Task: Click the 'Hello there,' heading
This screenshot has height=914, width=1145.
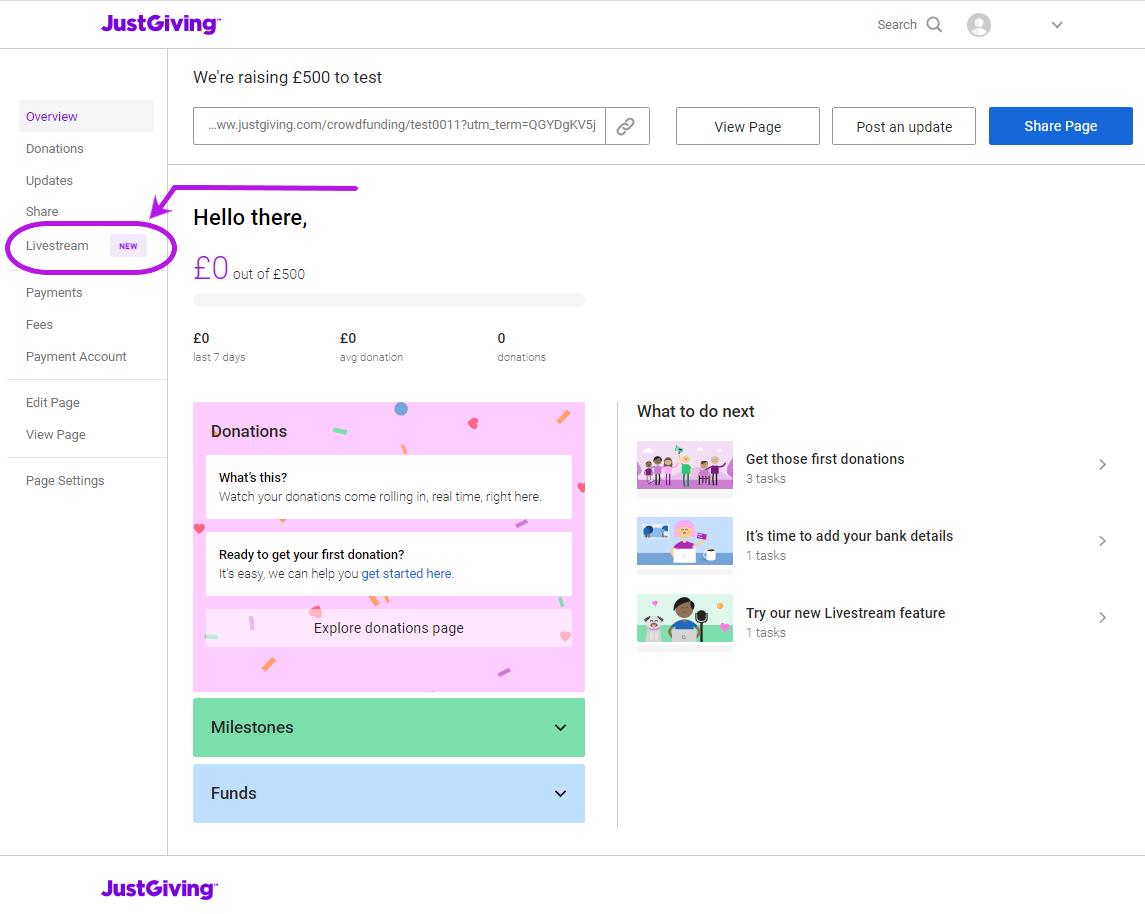Action: coord(250,218)
